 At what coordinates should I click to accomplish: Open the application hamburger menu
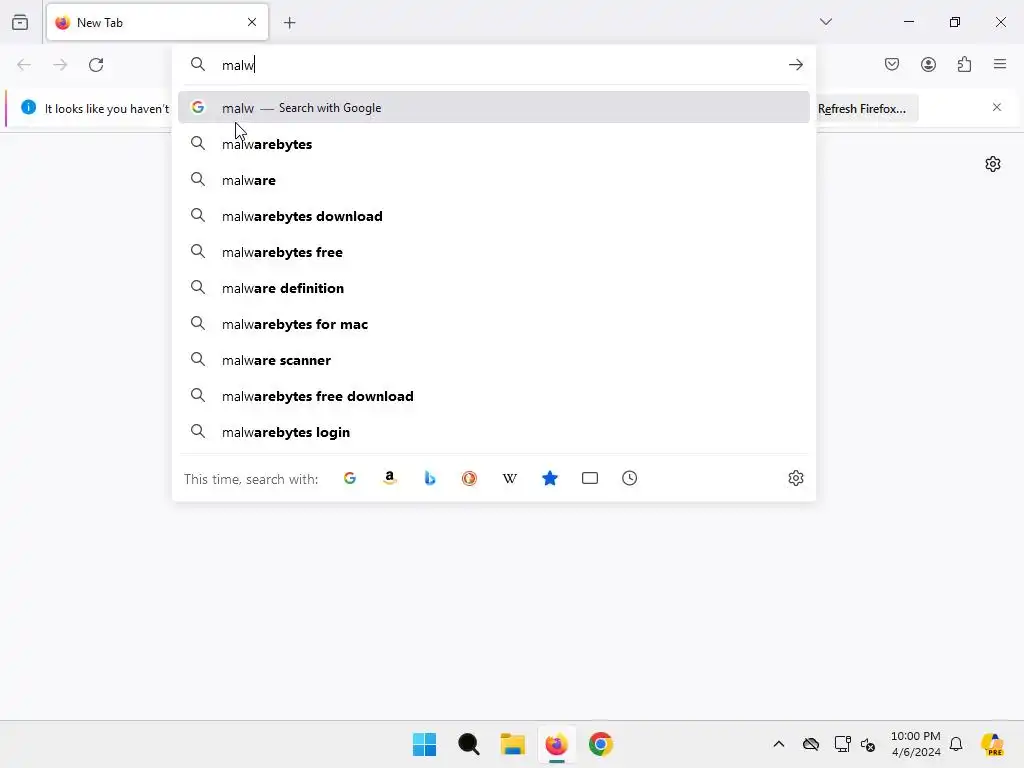pyautogui.click(x=1000, y=64)
